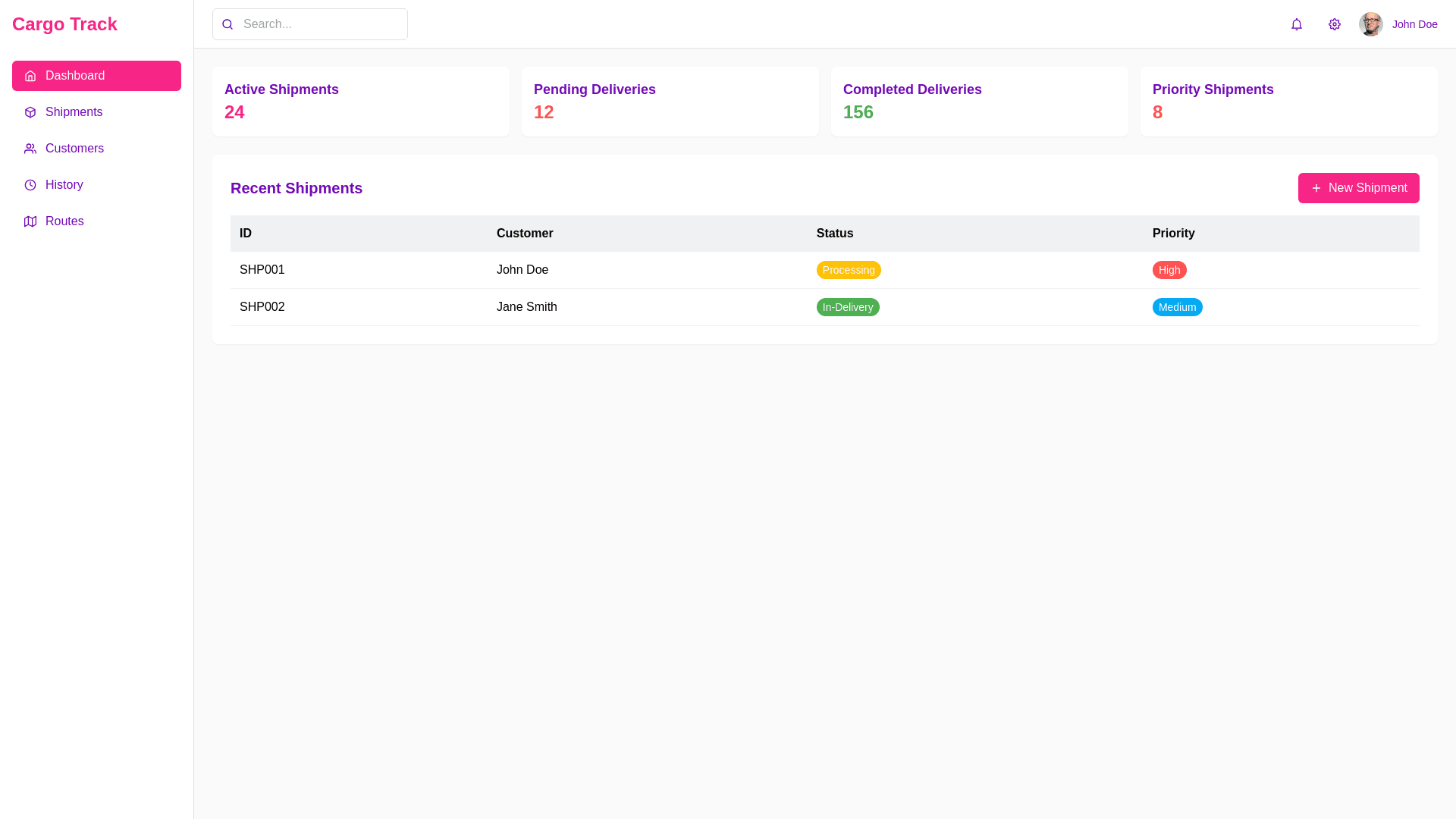1456x819 pixels.
Task: Click the Processing status badge
Action: coord(848,270)
